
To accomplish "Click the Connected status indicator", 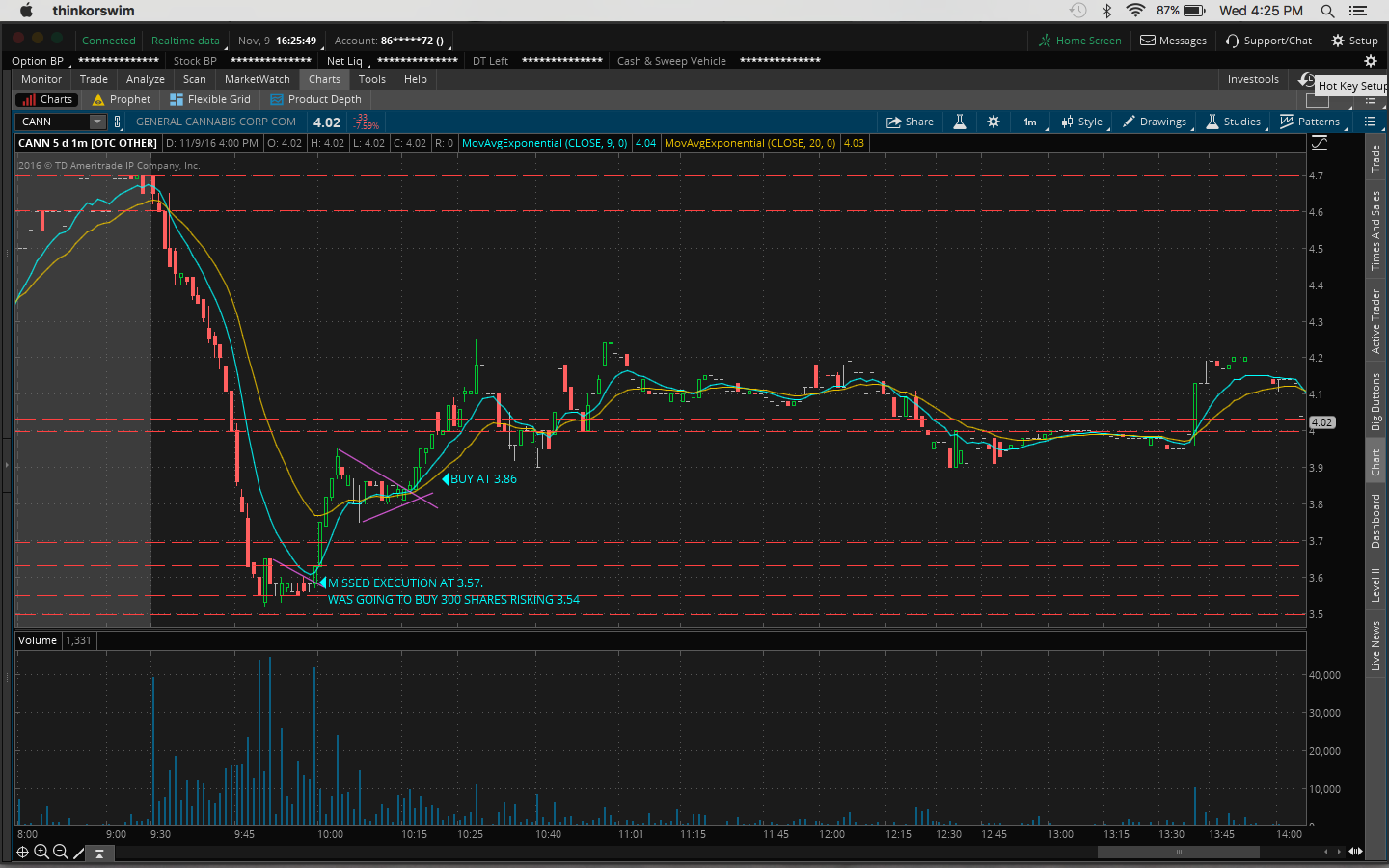I will point(108,41).
